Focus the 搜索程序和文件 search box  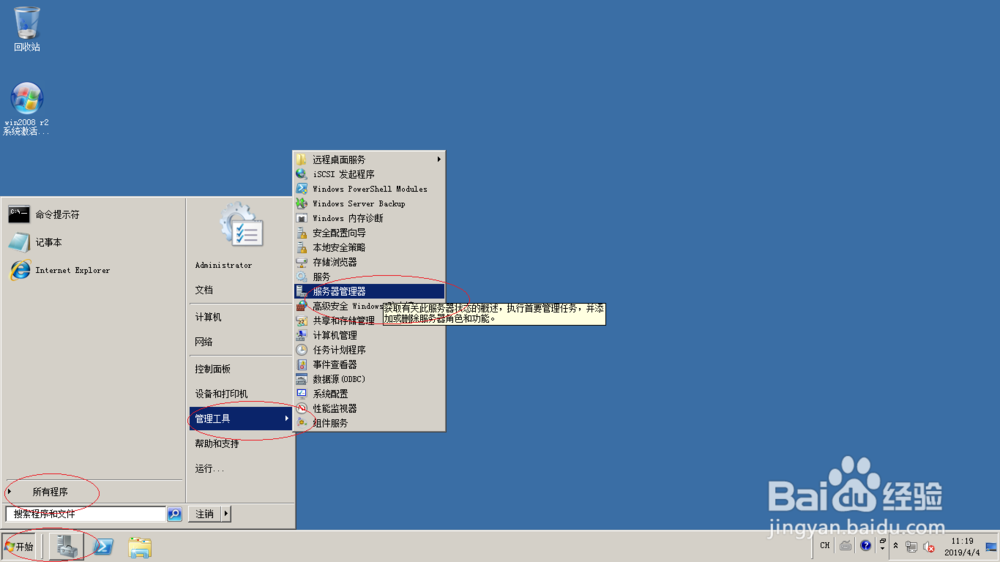(85, 514)
